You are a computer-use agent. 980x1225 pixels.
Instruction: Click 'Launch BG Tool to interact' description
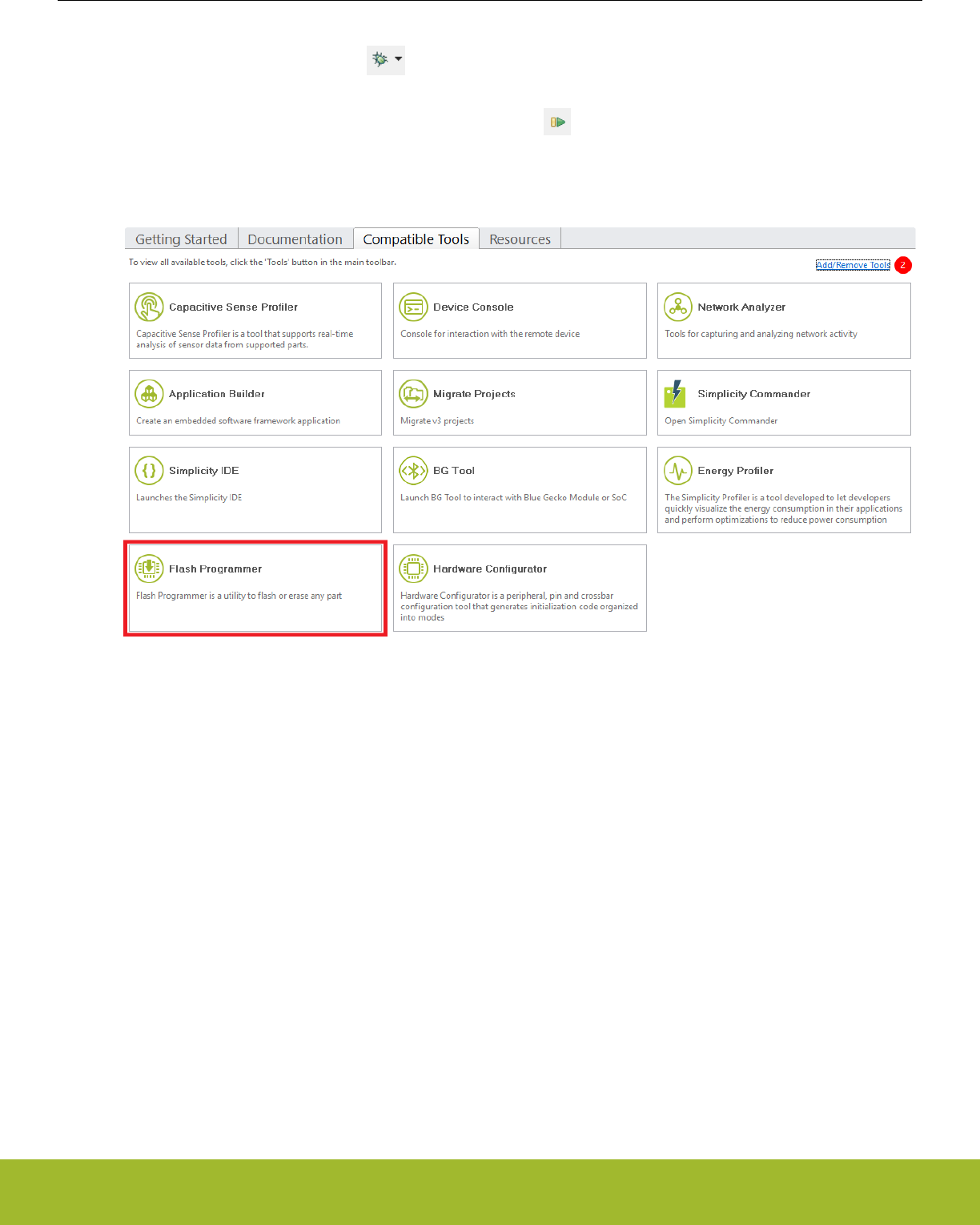pyautogui.click(x=513, y=497)
